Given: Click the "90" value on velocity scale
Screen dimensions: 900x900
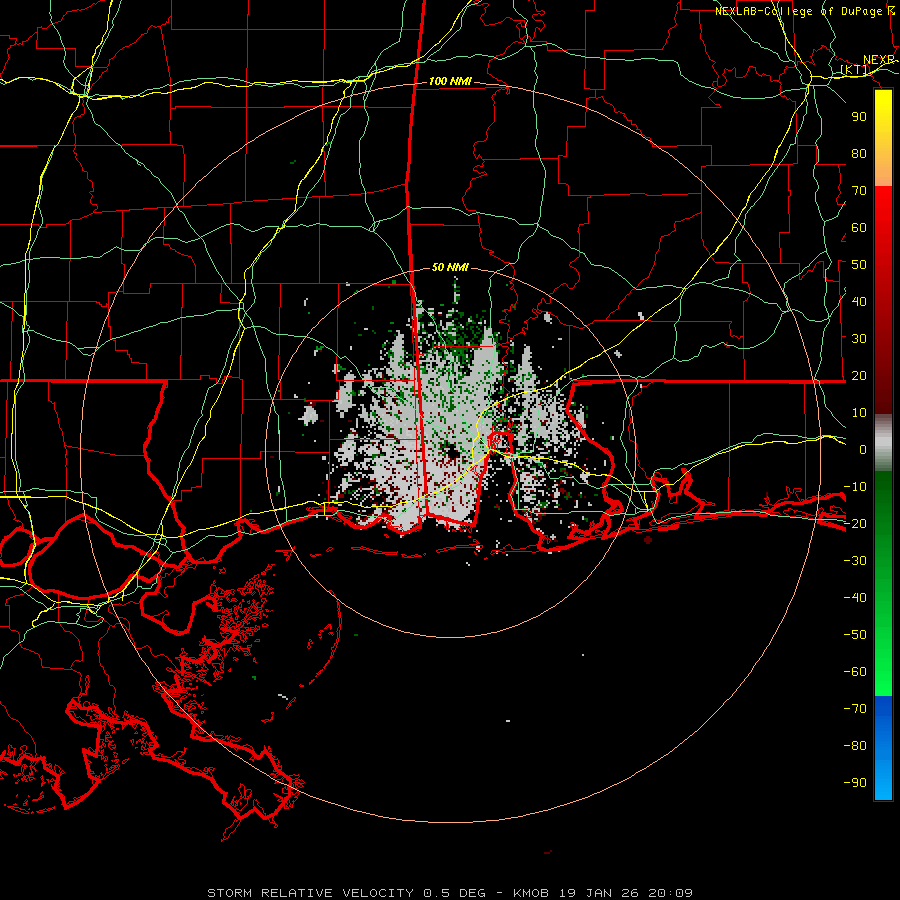Looking at the screenshot, I should click(x=859, y=117).
